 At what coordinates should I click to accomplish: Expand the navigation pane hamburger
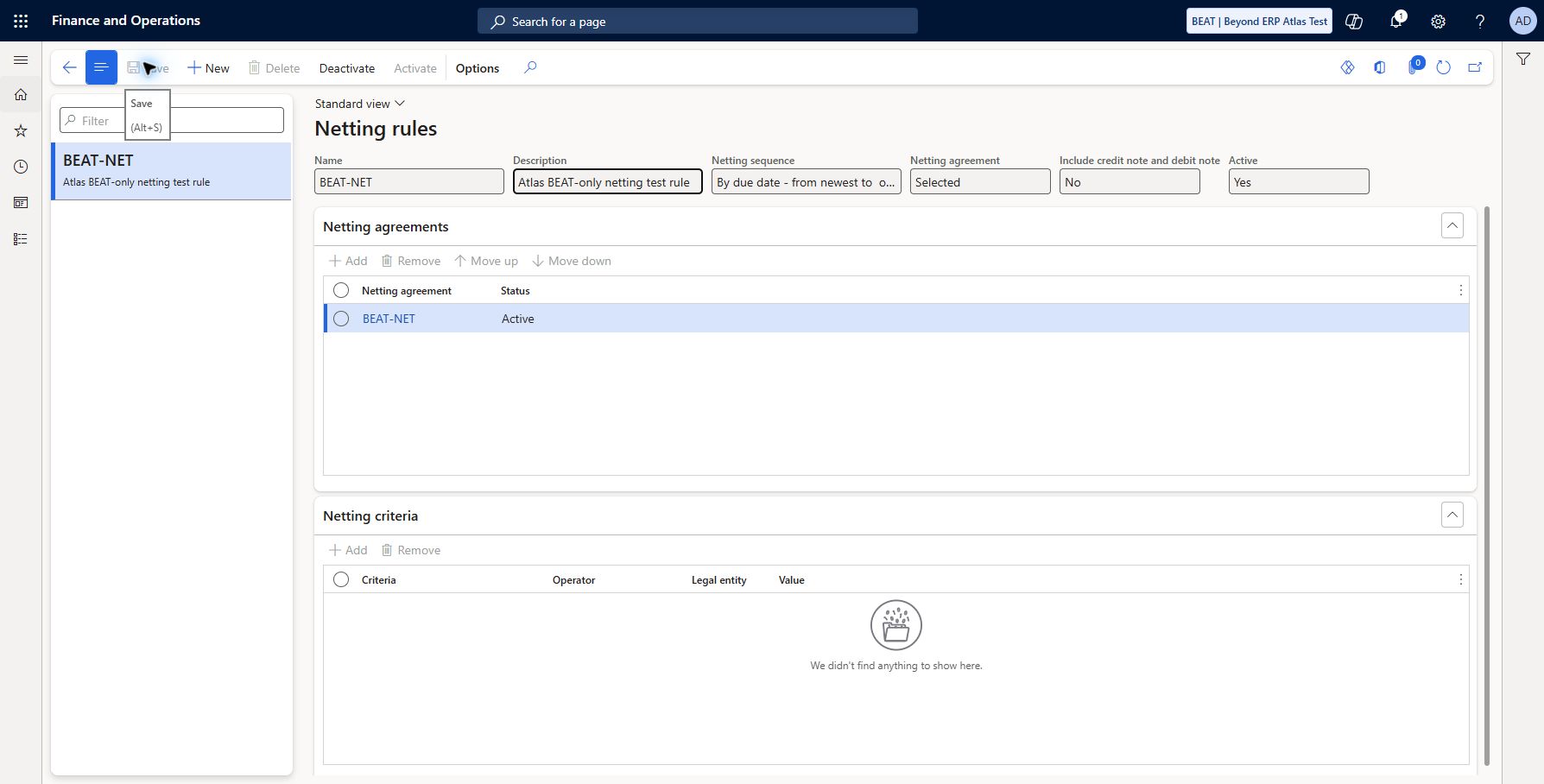click(x=21, y=60)
